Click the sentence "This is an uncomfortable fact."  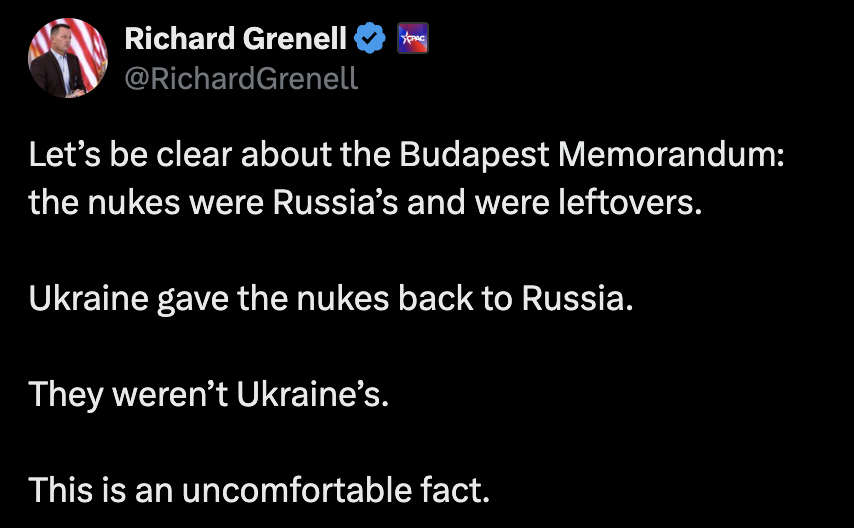click(260, 490)
